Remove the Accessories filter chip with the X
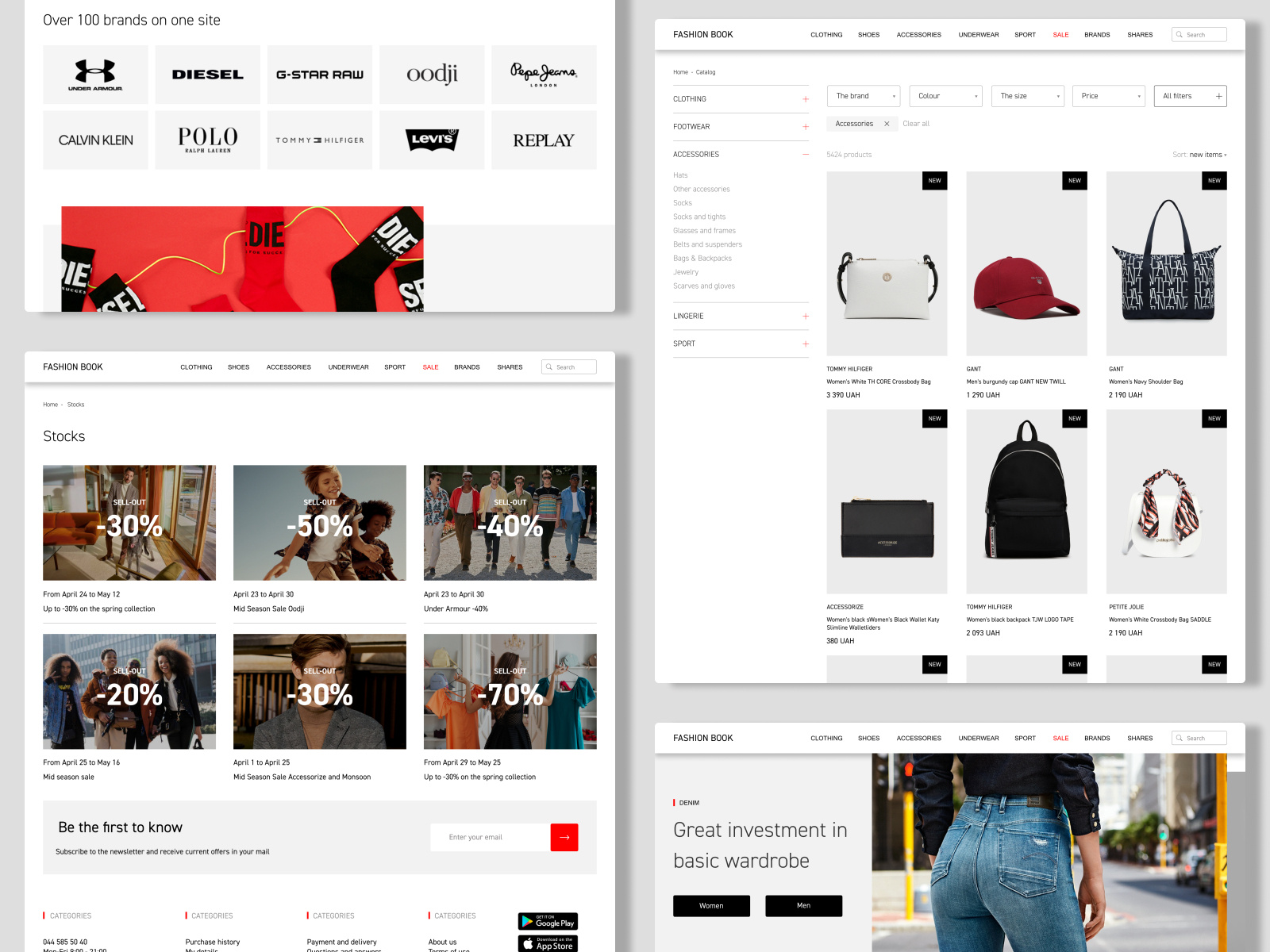This screenshot has width=1270, height=952. [x=887, y=124]
